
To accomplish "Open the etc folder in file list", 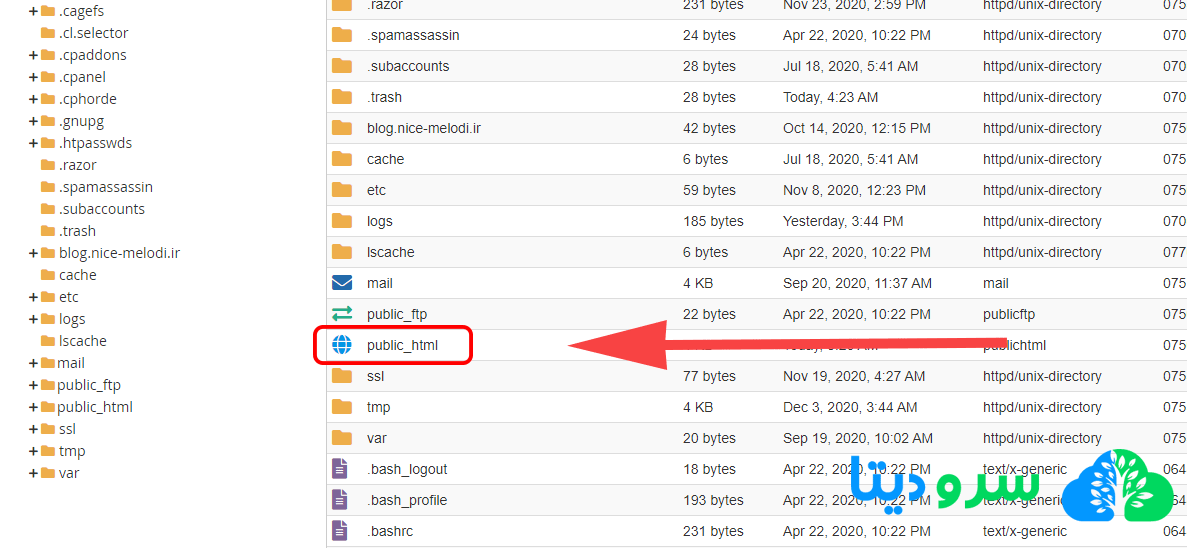I will coord(376,190).
